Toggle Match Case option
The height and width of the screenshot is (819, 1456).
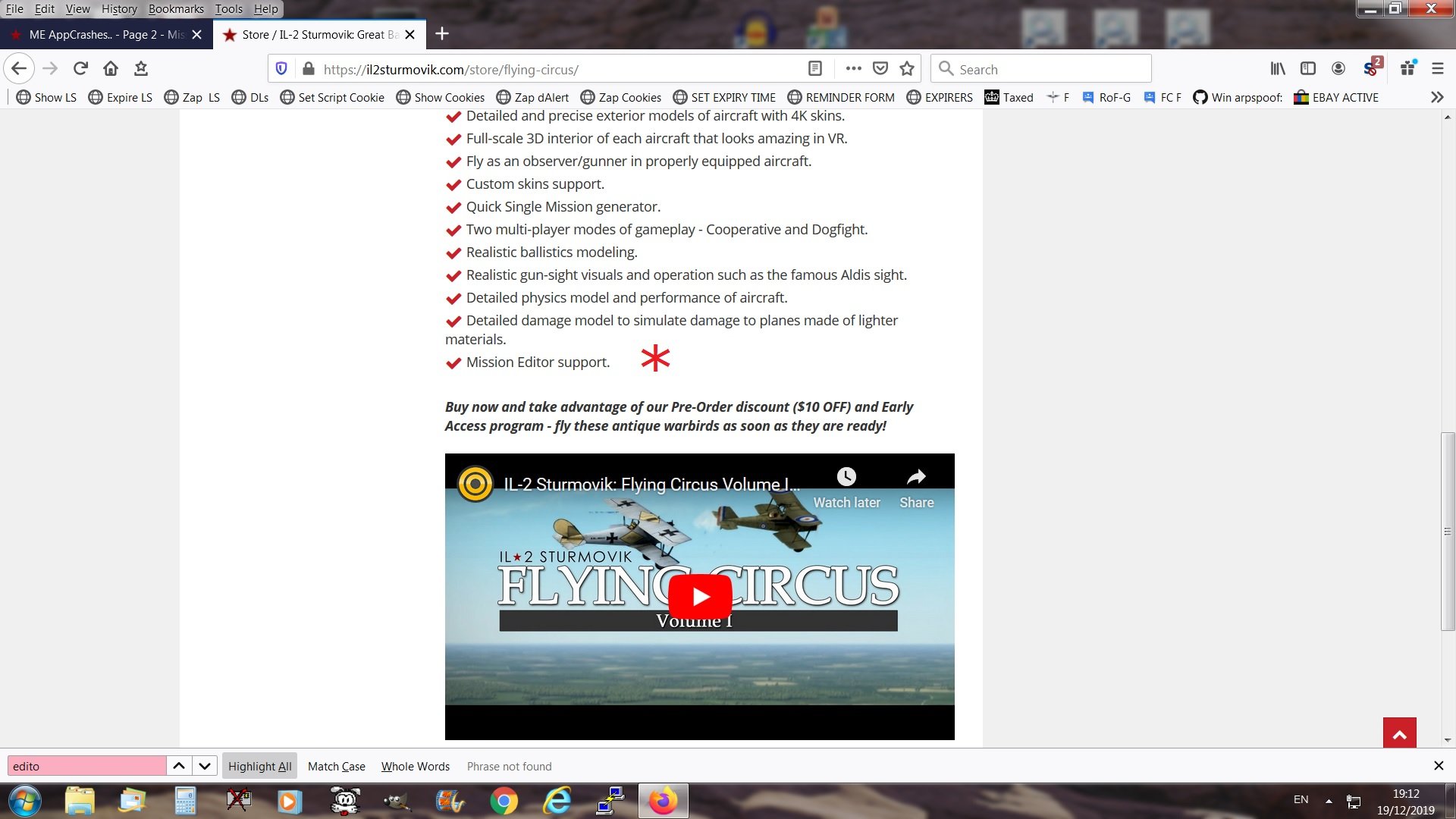tap(336, 766)
